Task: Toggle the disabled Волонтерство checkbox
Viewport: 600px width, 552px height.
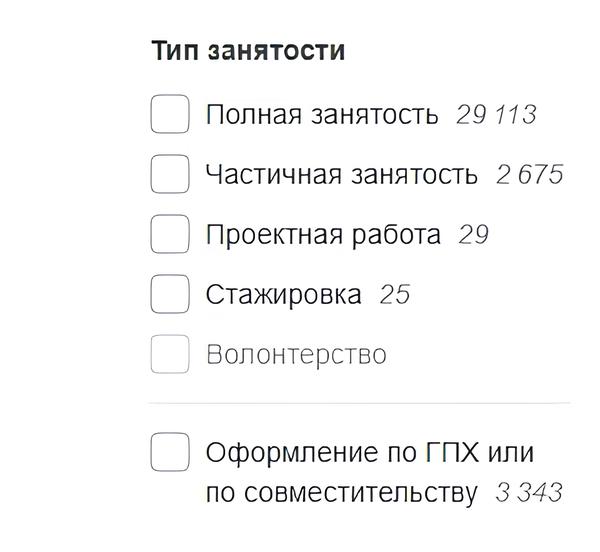Action: click(170, 354)
